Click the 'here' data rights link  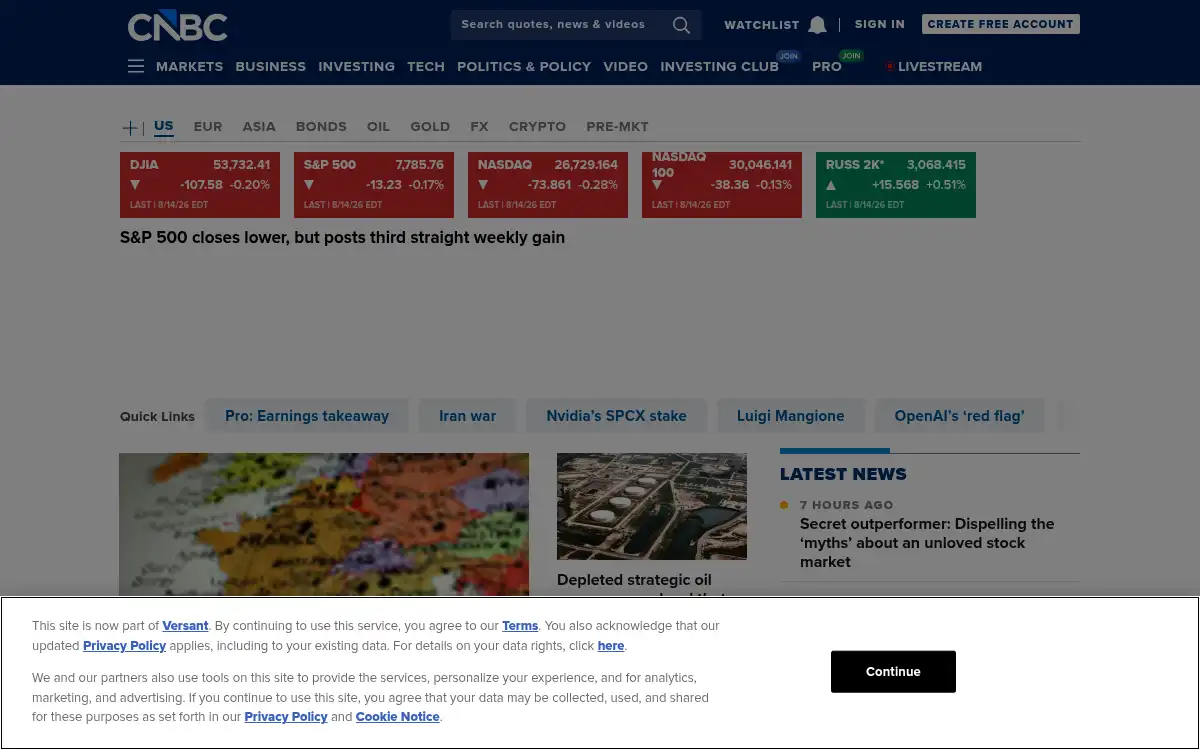point(611,646)
